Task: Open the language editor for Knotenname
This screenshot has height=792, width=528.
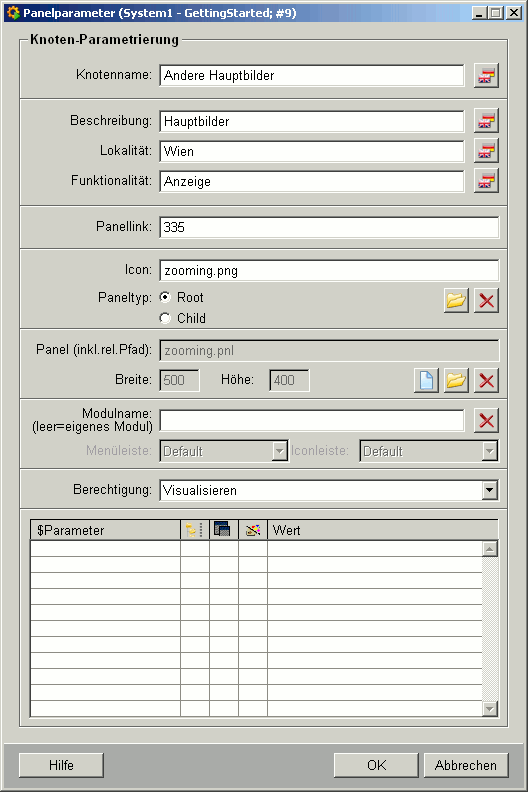Action: (486, 76)
